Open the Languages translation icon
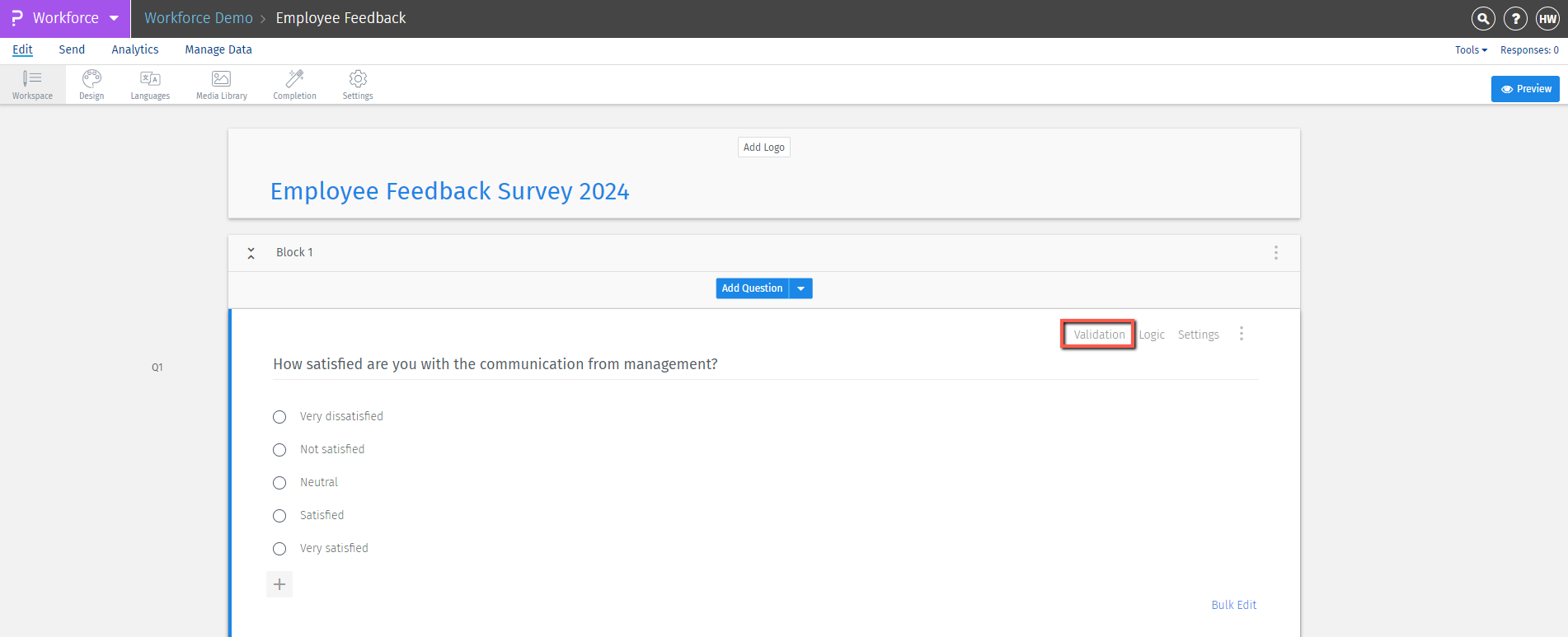This screenshot has height=637, width=1568. click(150, 79)
